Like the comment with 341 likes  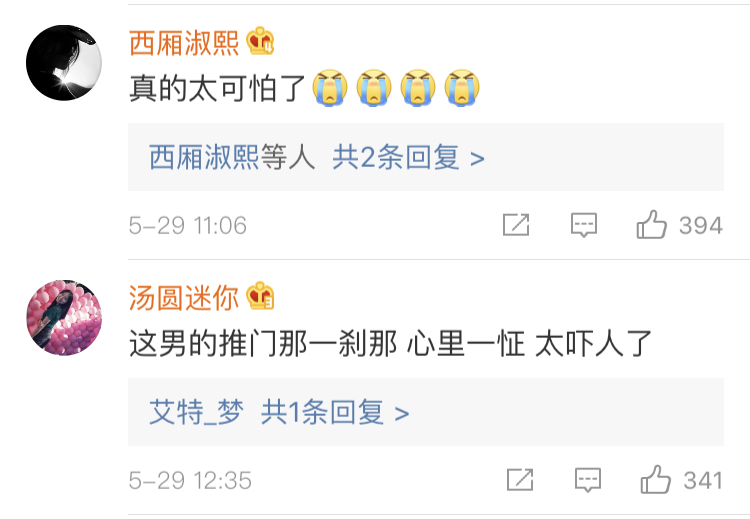pyautogui.click(x=655, y=479)
